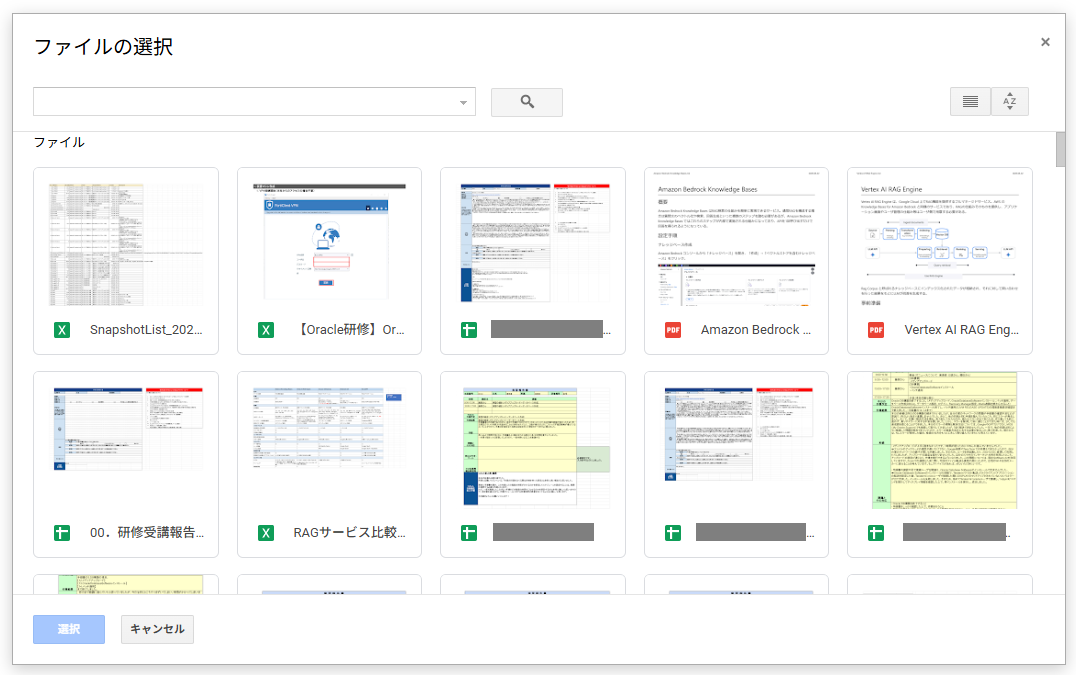This screenshot has width=1076, height=675.
Task: Click Sheets icon beside 00．研修受講報告
Action: [62, 533]
